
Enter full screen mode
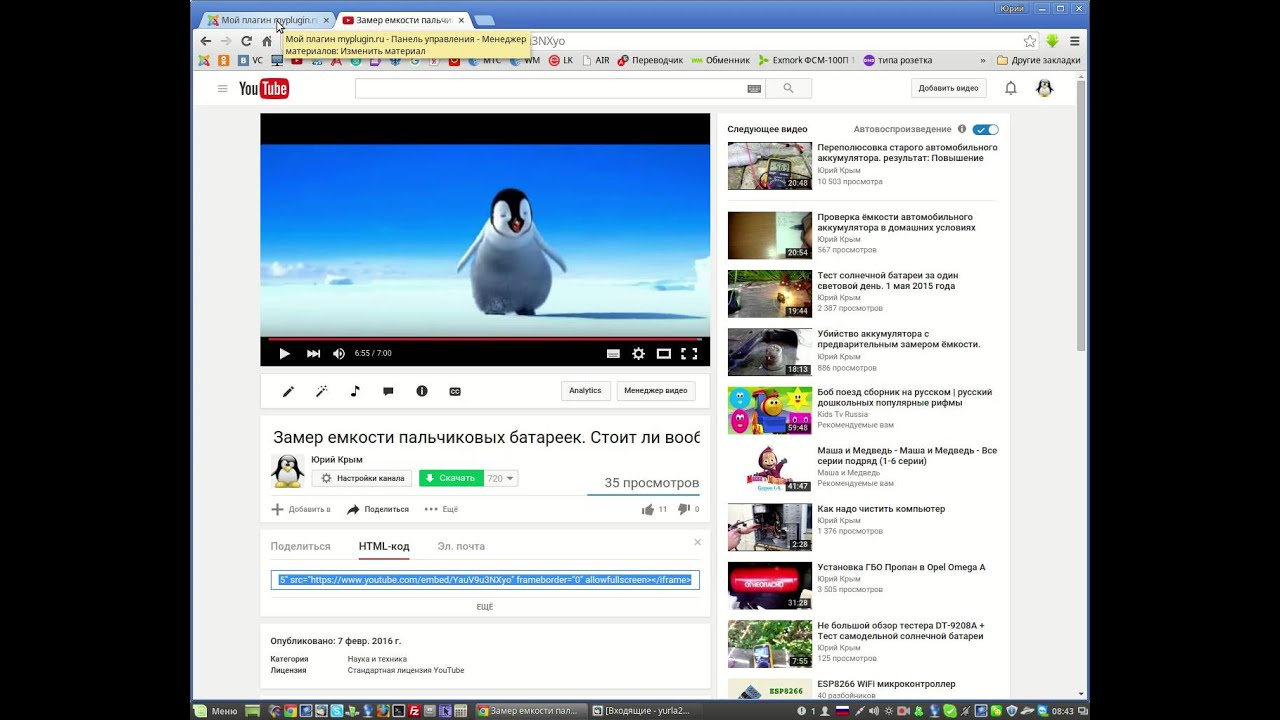click(x=689, y=354)
